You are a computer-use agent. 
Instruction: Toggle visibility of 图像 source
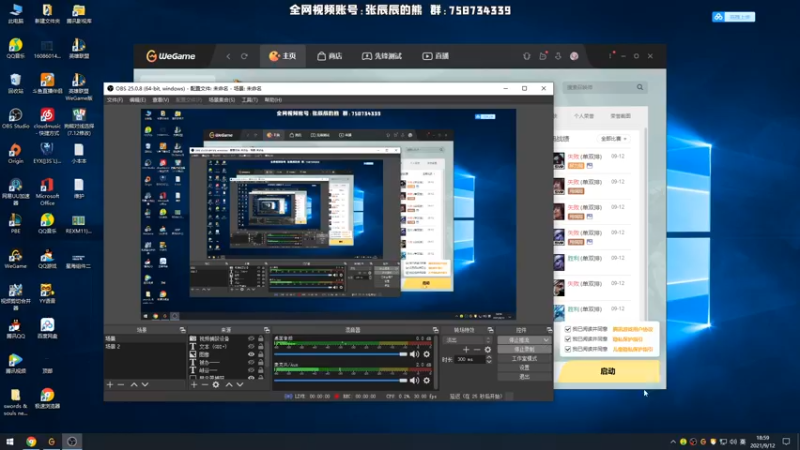point(251,354)
